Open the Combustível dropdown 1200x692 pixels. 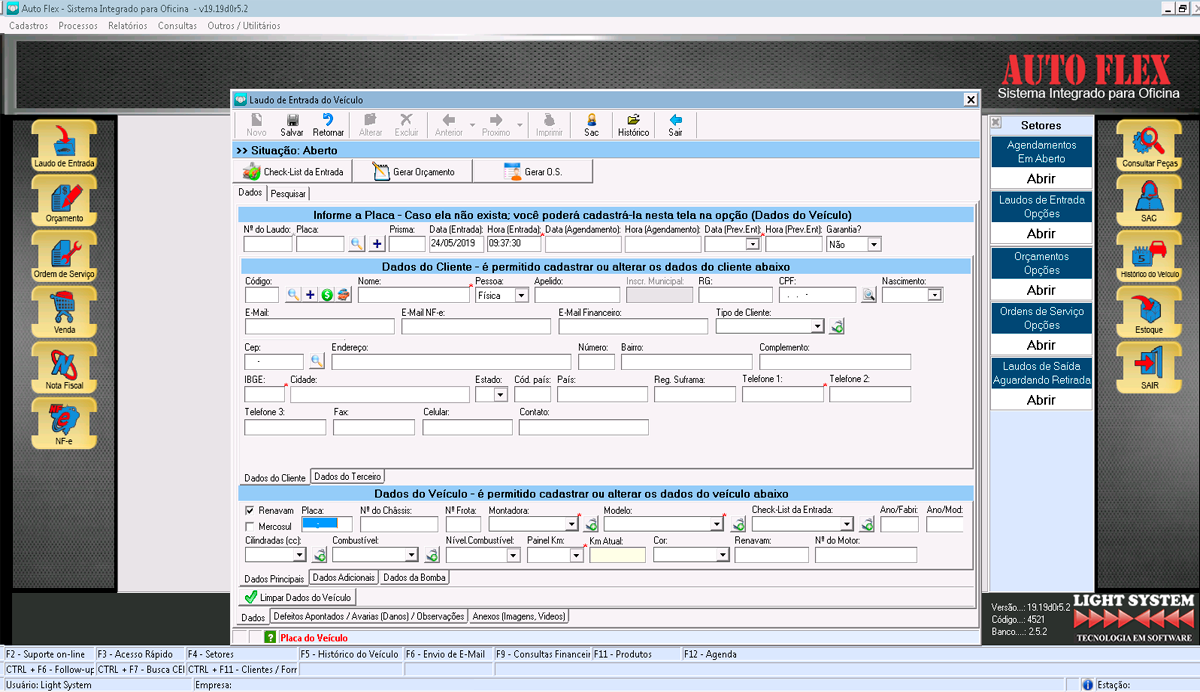tap(411, 555)
